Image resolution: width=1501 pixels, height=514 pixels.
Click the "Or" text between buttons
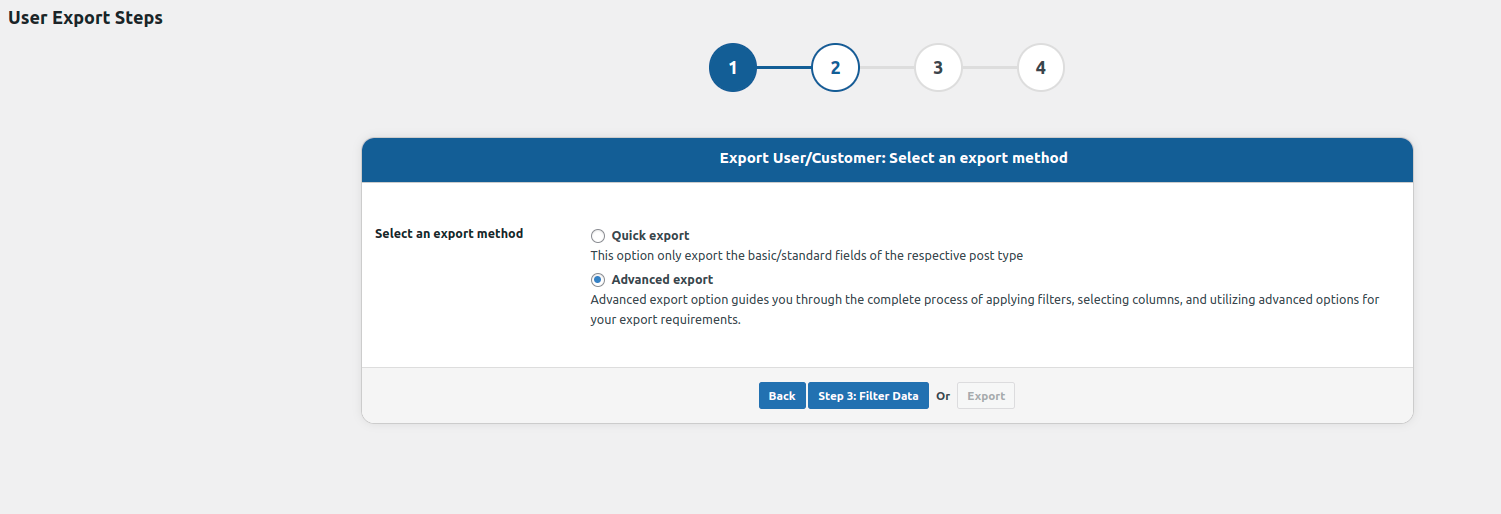click(943, 396)
